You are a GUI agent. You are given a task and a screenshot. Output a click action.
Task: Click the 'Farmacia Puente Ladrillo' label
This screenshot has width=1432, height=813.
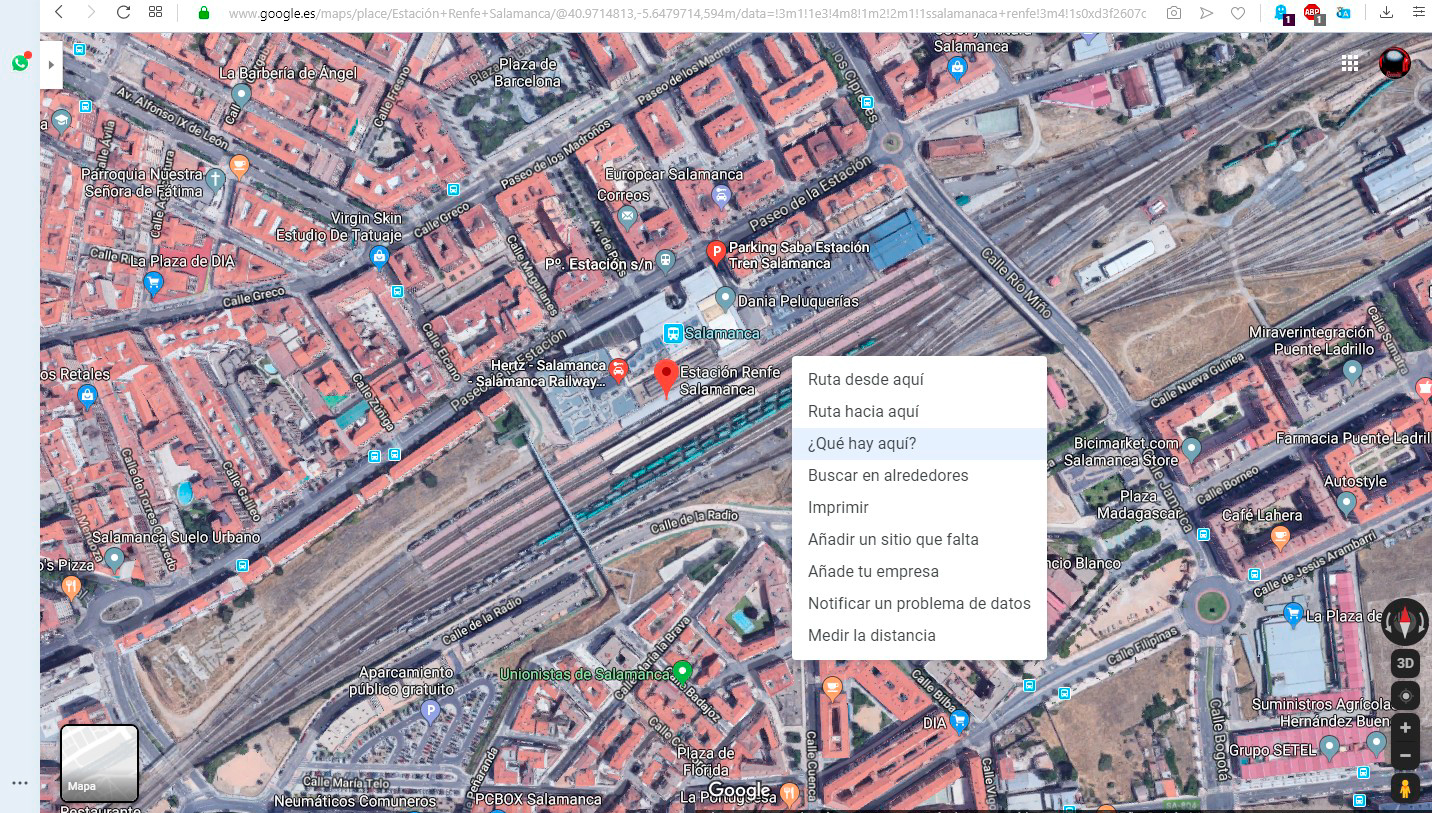(1354, 439)
